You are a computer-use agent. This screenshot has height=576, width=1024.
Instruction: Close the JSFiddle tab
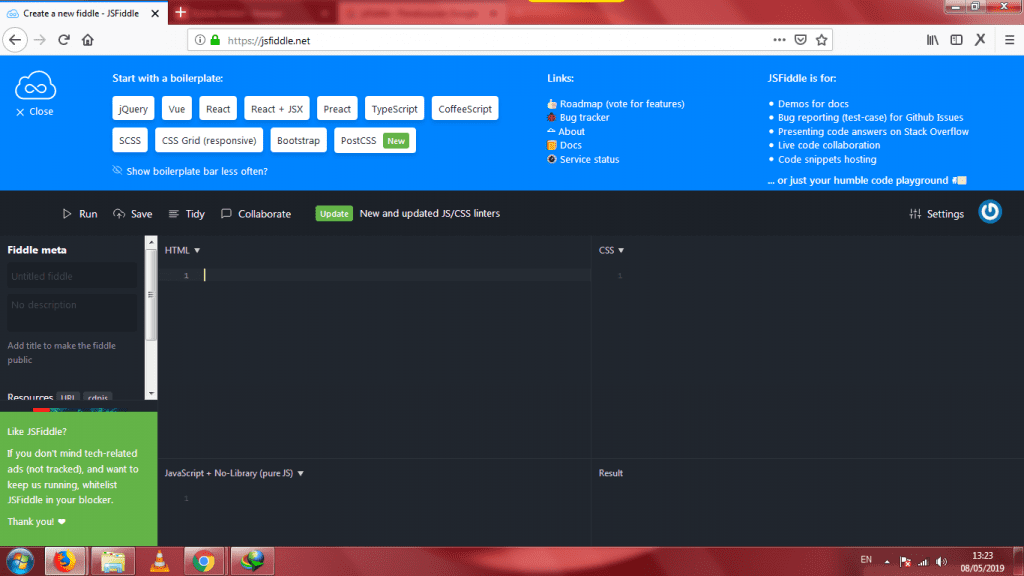pos(155,13)
